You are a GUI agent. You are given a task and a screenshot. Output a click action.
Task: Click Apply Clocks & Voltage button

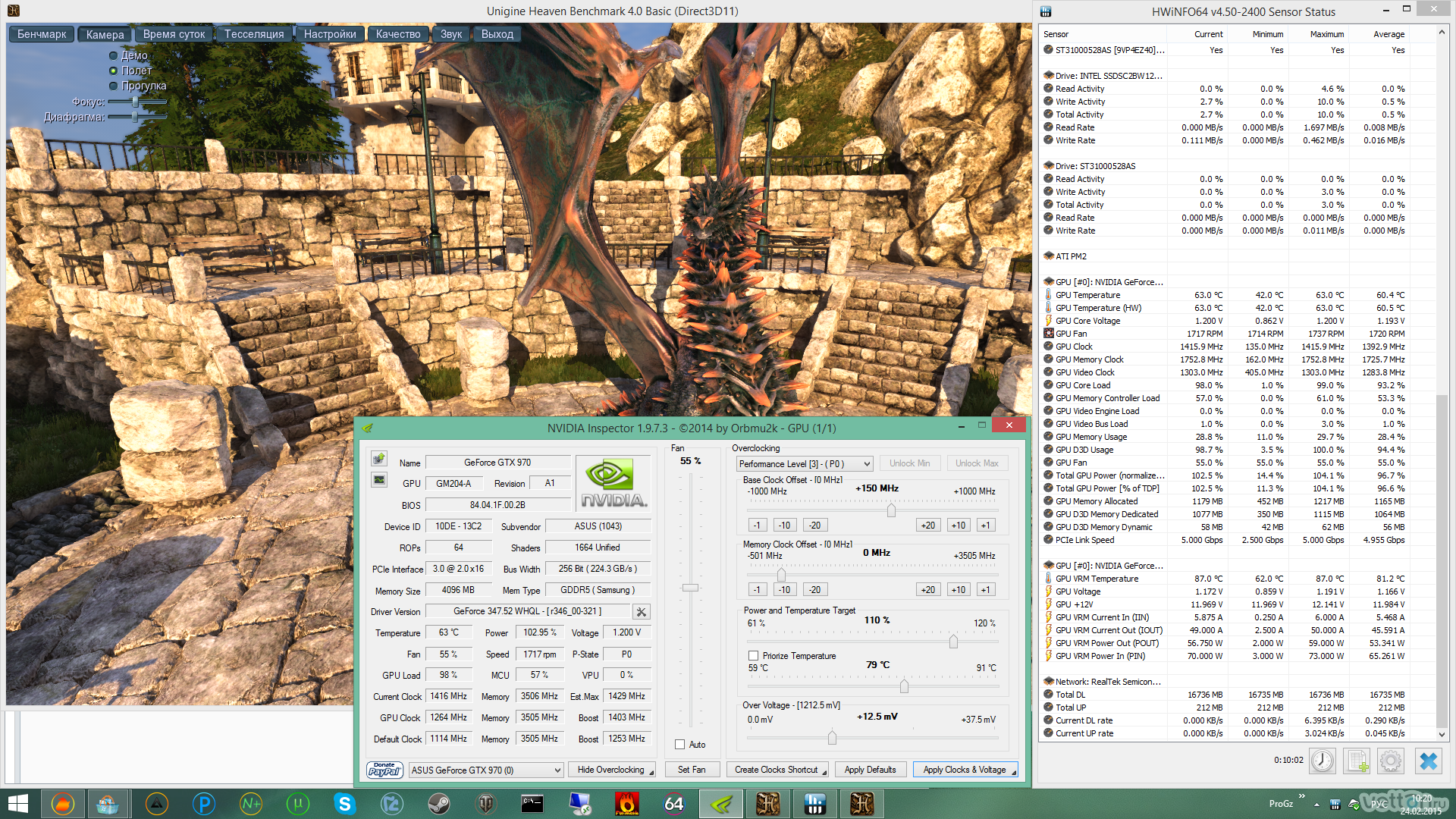click(x=965, y=770)
